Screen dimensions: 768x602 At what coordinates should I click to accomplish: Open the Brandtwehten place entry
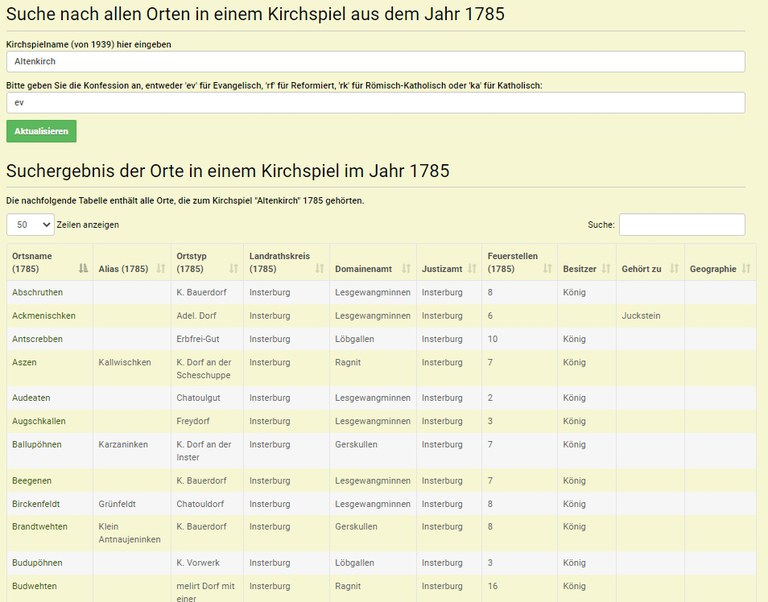pos(40,527)
